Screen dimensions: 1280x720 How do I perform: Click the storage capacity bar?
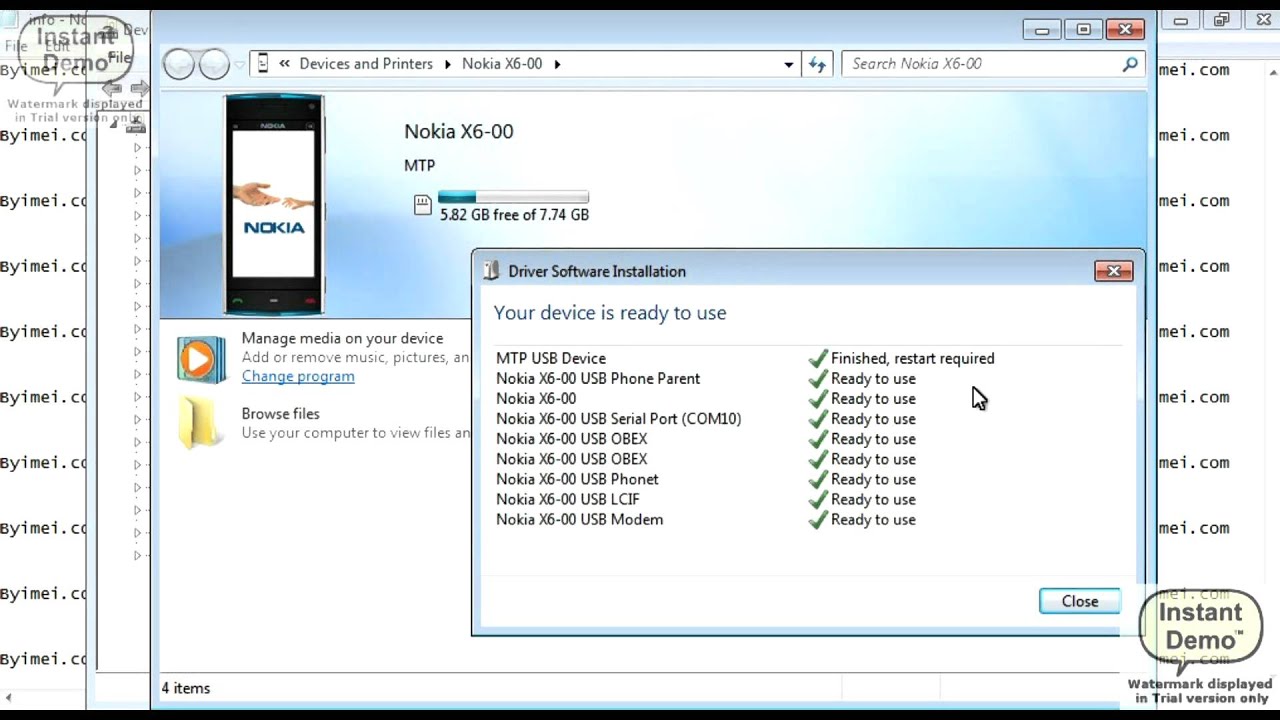click(513, 197)
